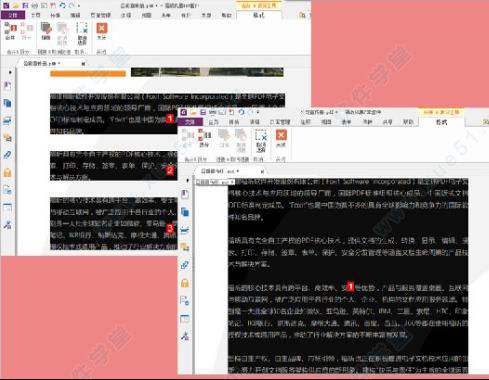Switch to 共享 tab in back window
Image resolution: width=489 pixels, height=380 pixels.
tap(206, 15)
